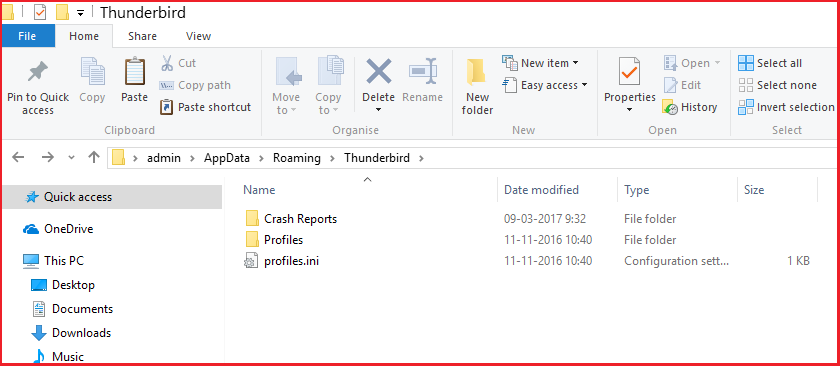The image size is (840, 366).
Task: Select the profiles.ini file
Action: point(282,261)
